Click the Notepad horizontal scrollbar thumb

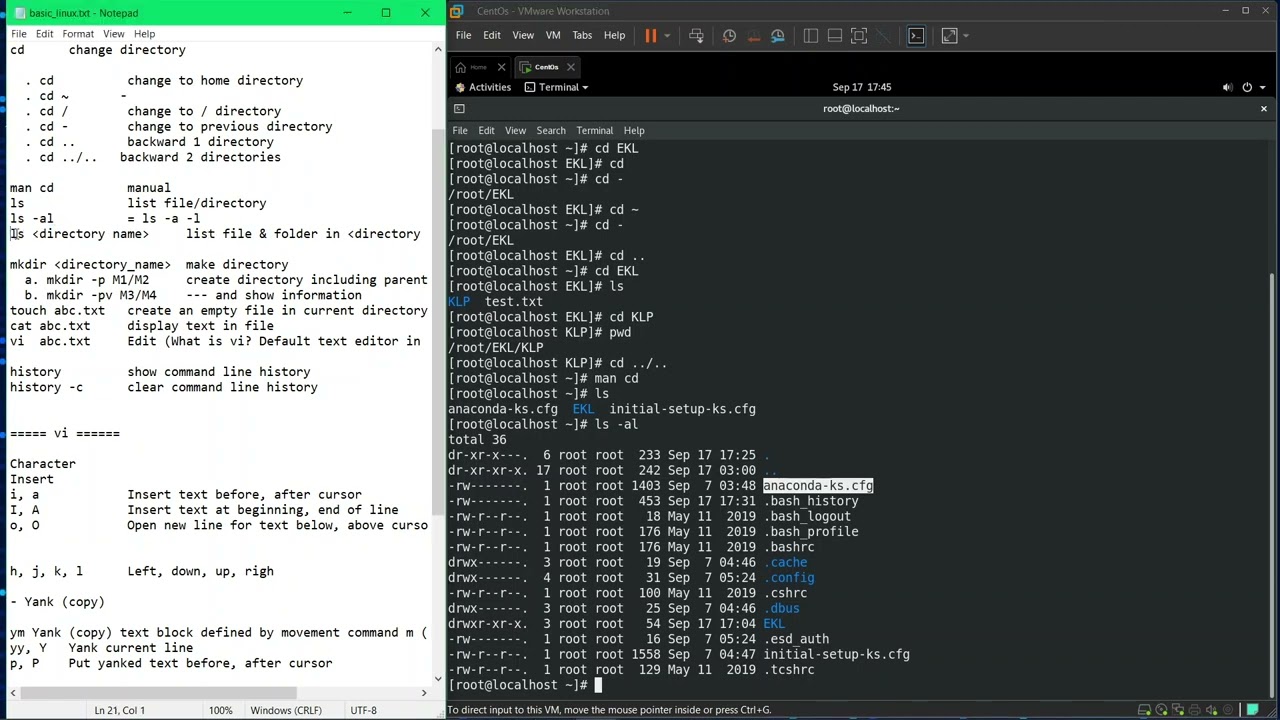click(158, 692)
